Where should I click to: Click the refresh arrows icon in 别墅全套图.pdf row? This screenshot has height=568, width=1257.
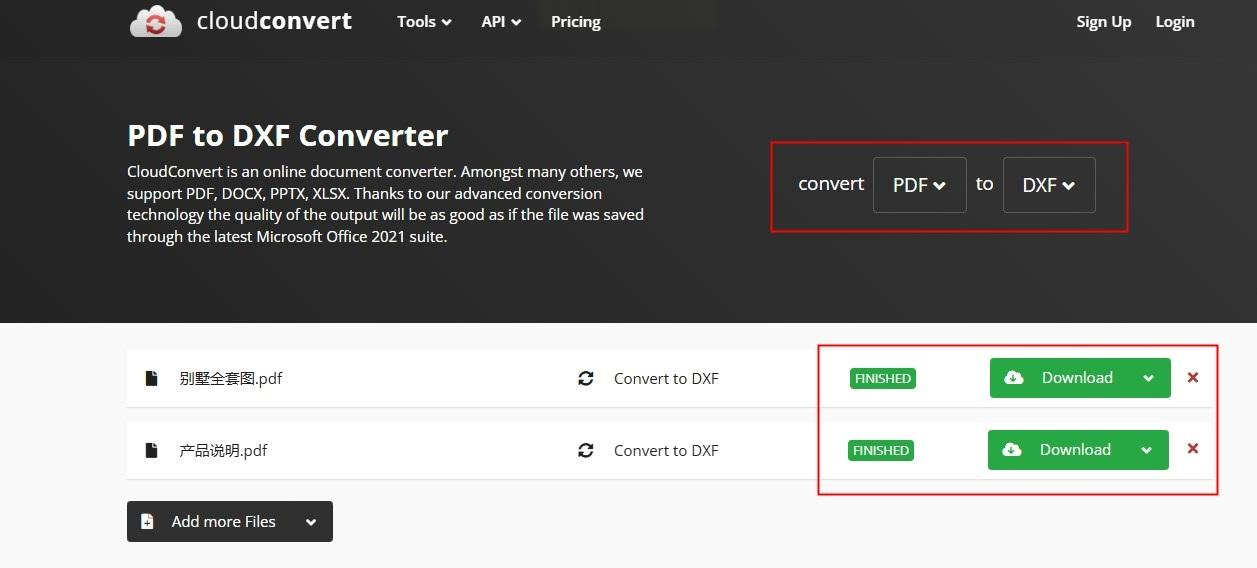click(x=586, y=378)
